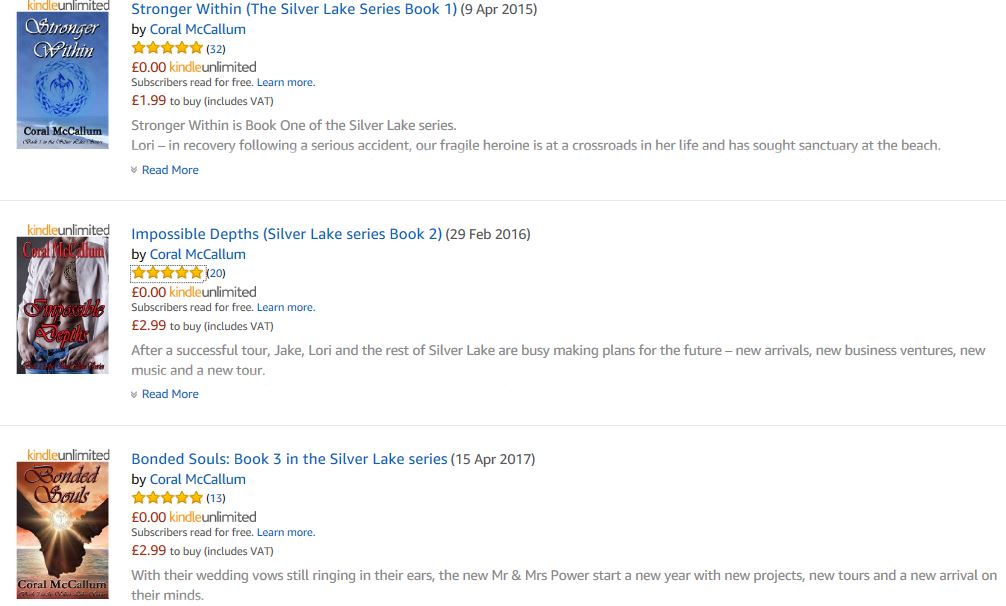The height and width of the screenshot is (606, 1006).
Task: Open Bonded Souls: Book 3 title link
Action: point(289,459)
